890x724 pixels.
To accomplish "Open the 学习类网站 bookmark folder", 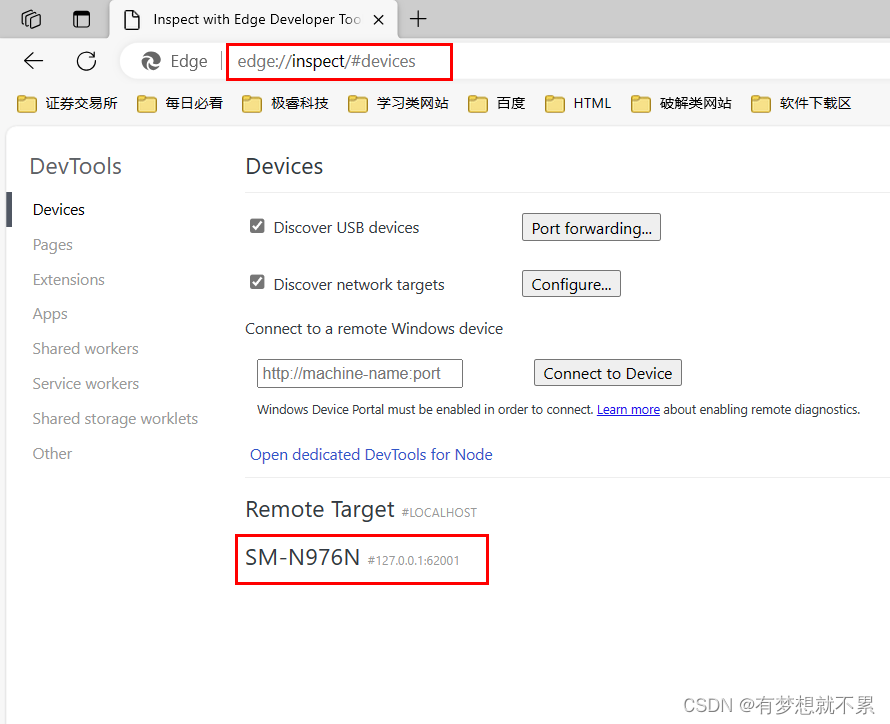I will tap(398, 103).
